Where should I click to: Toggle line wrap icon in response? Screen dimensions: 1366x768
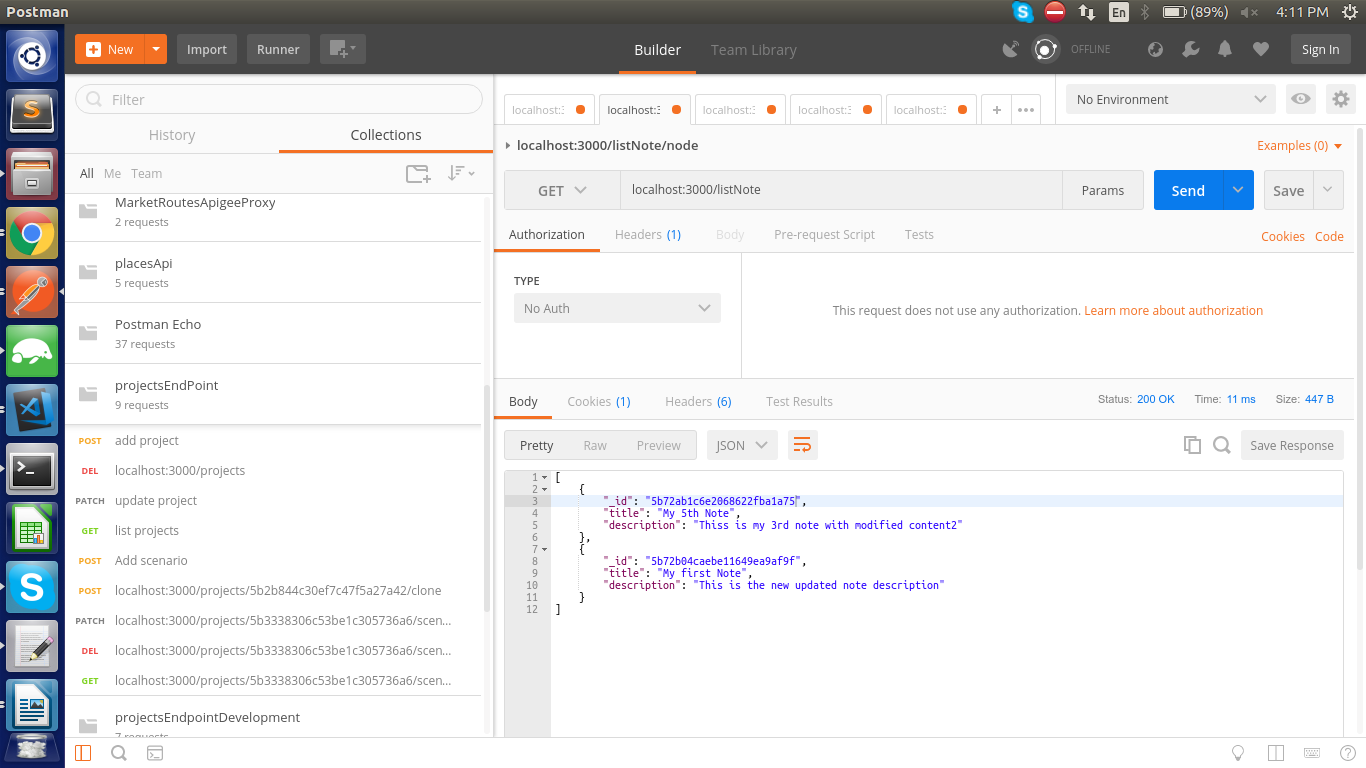802,445
